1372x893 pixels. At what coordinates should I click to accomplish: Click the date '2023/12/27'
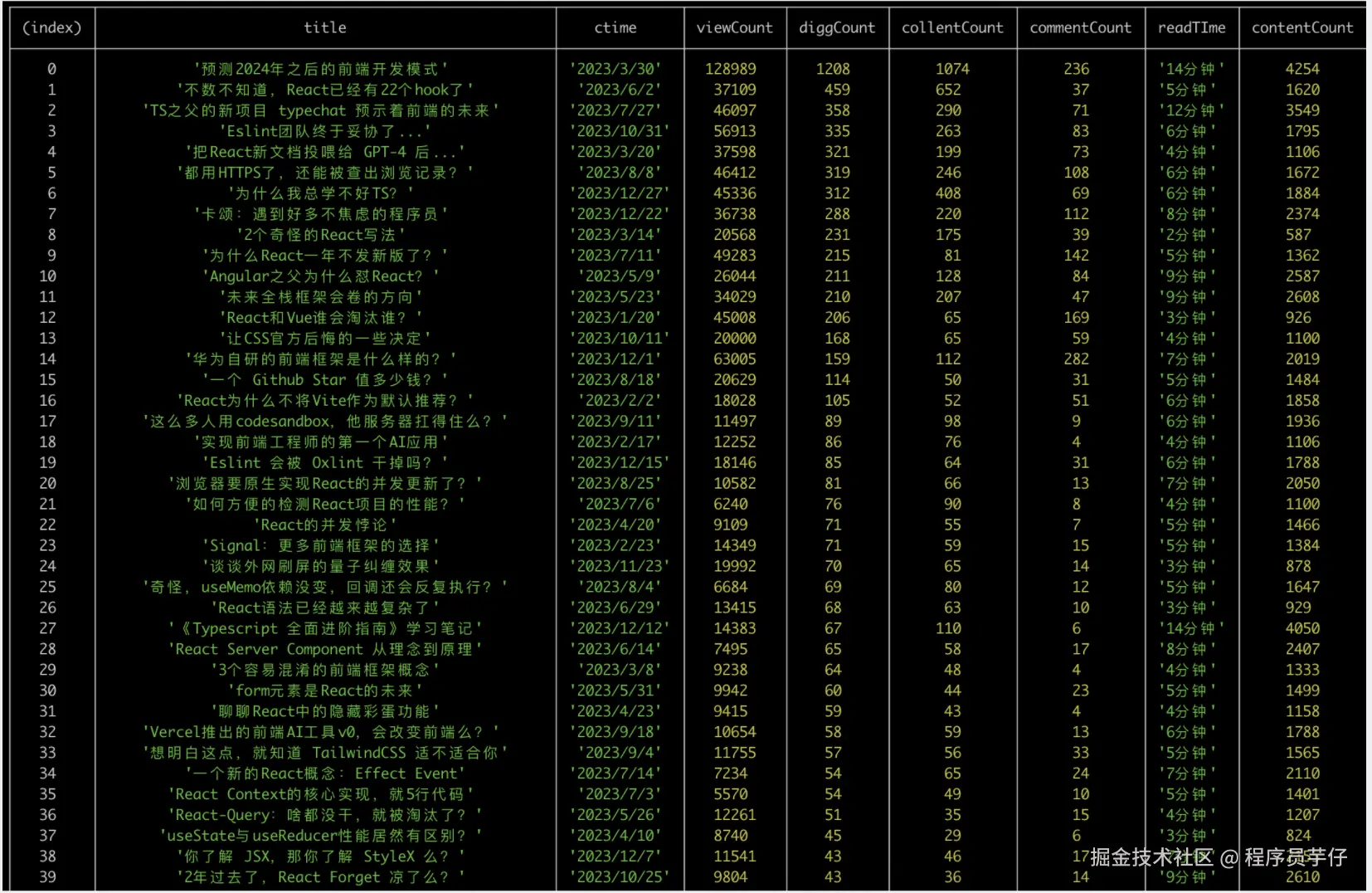tap(620, 193)
